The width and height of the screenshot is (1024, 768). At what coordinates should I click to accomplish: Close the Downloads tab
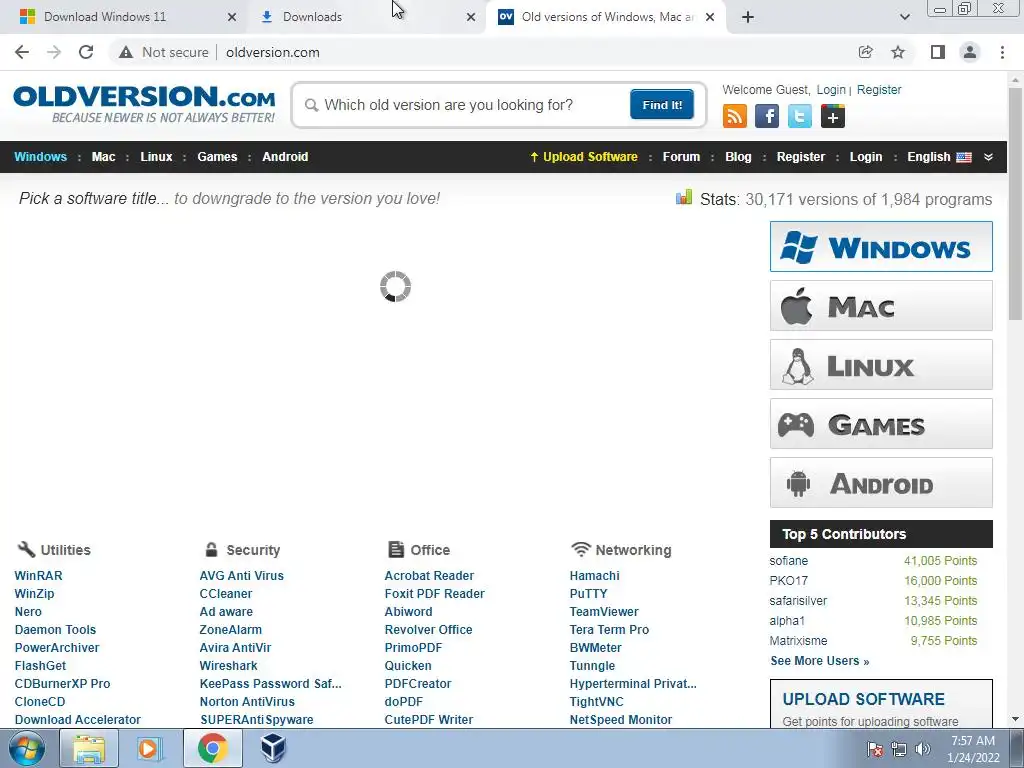click(x=471, y=17)
